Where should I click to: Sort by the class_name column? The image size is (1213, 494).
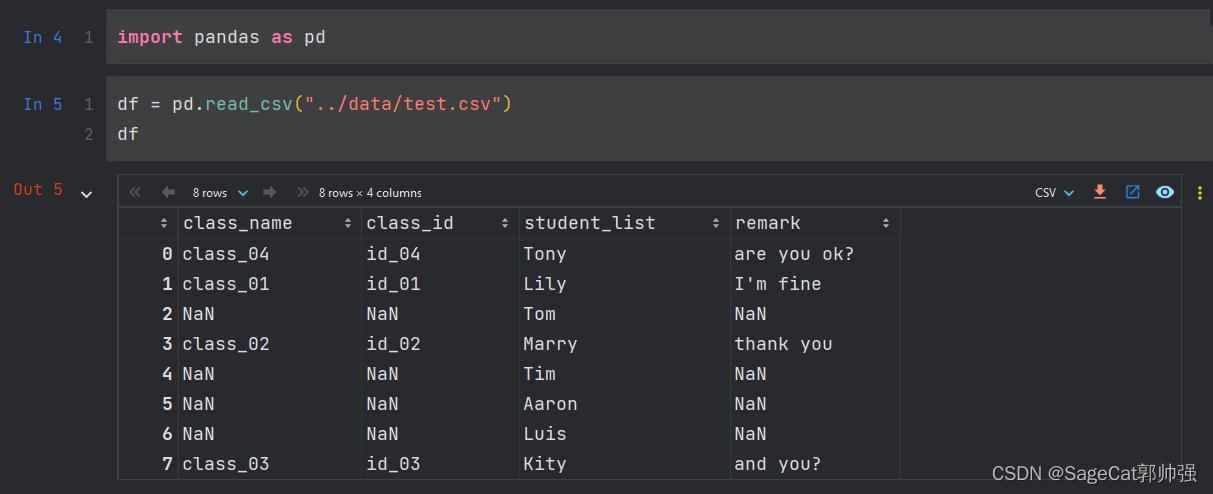coord(348,223)
